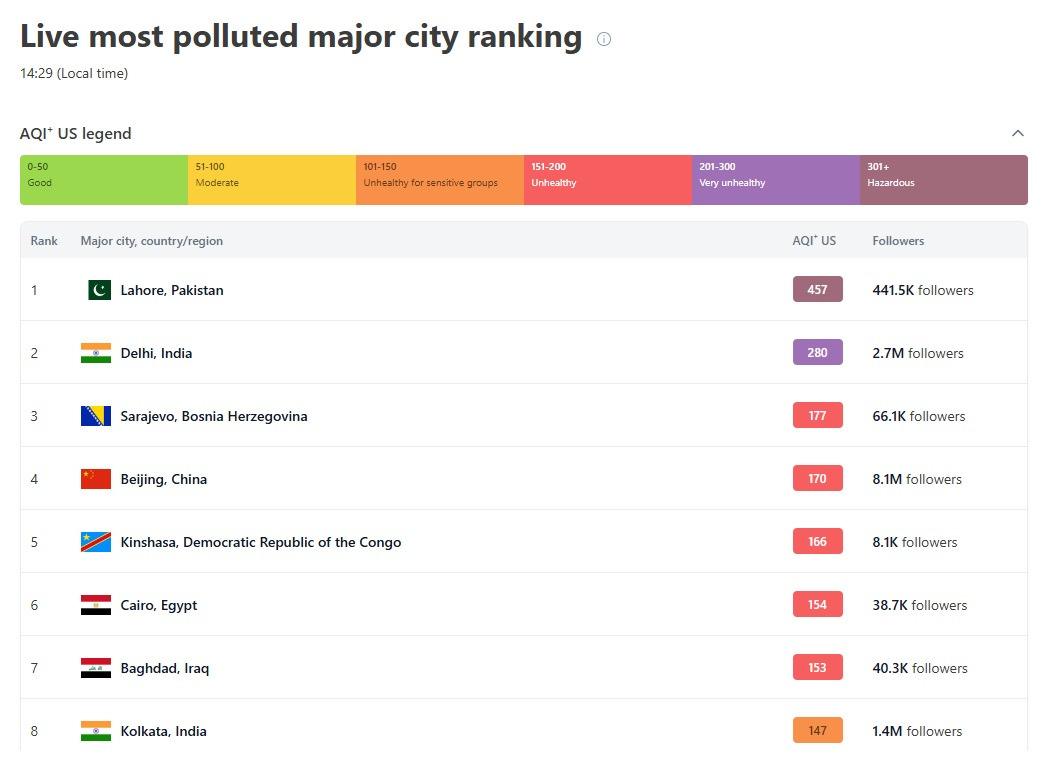Click the 457 AQI badge for Lahore
The height and width of the screenshot is (767, 1044).
pyautogui.click(x=818, y=290)
